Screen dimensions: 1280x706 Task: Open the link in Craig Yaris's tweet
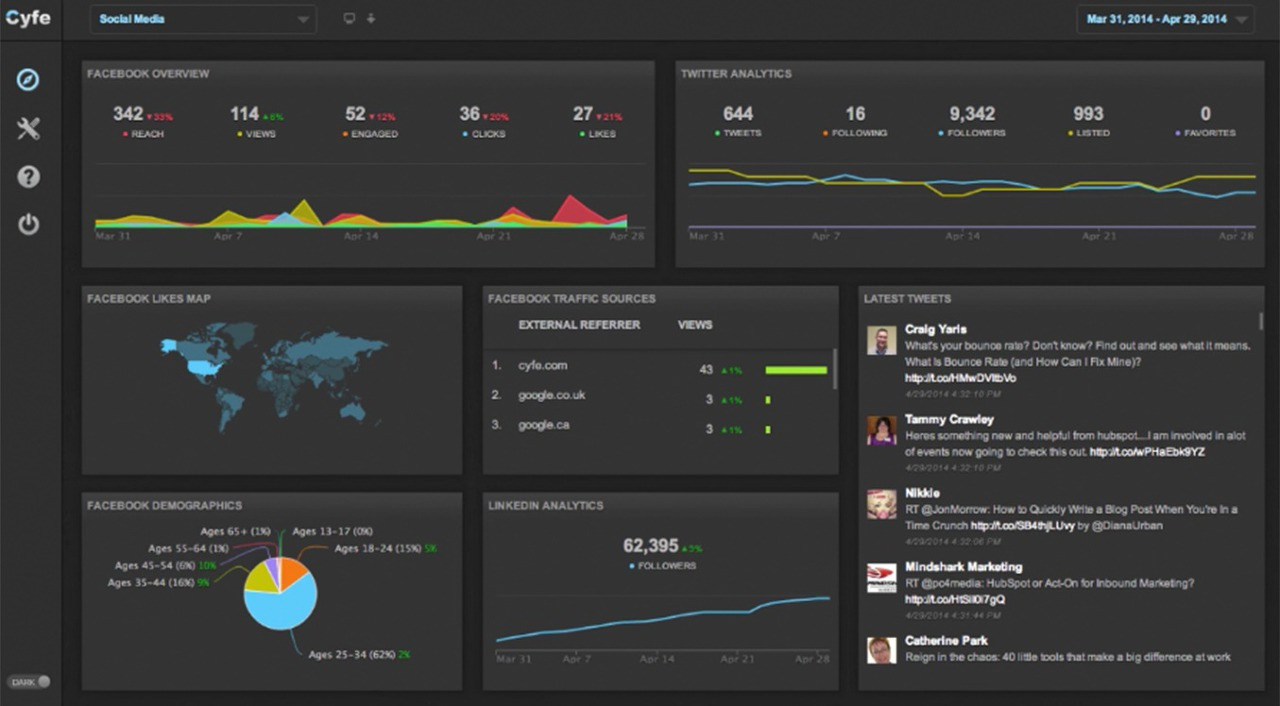[960, 378]
